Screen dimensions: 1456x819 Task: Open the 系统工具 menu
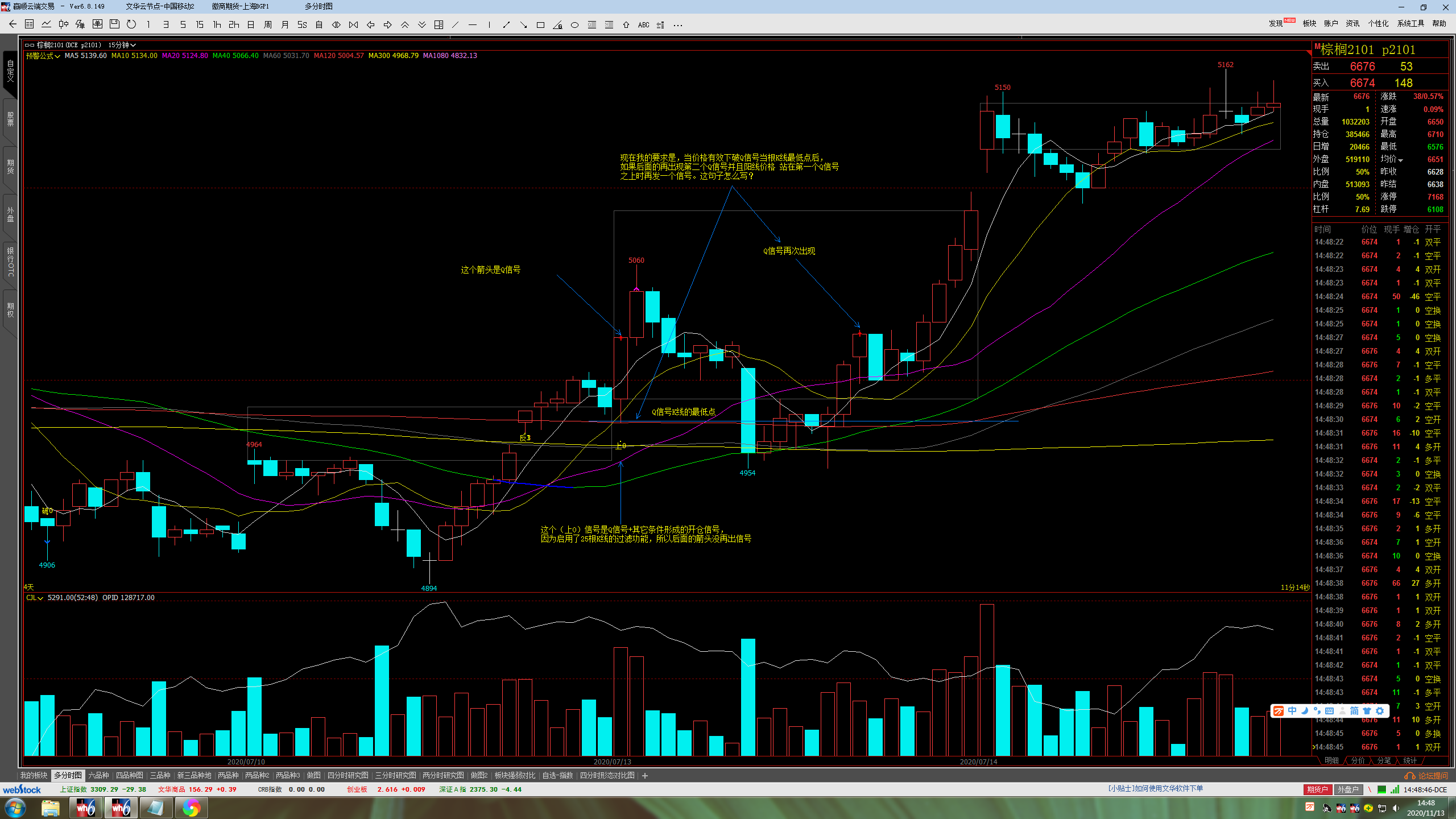pyautogui.click(x=1410, y=23)
